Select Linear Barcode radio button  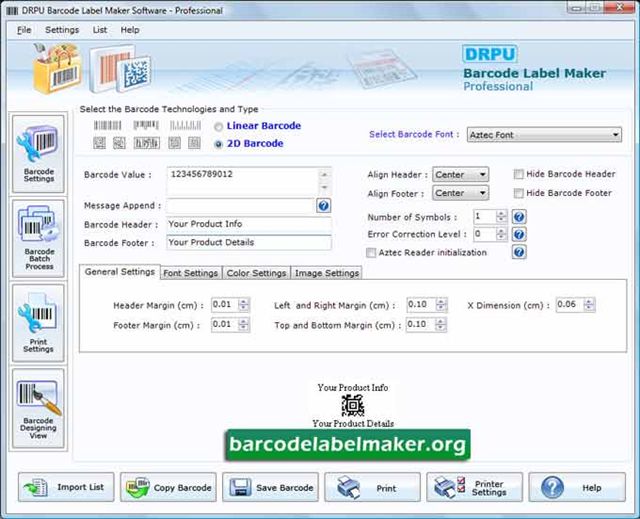(x=218, y=127)
